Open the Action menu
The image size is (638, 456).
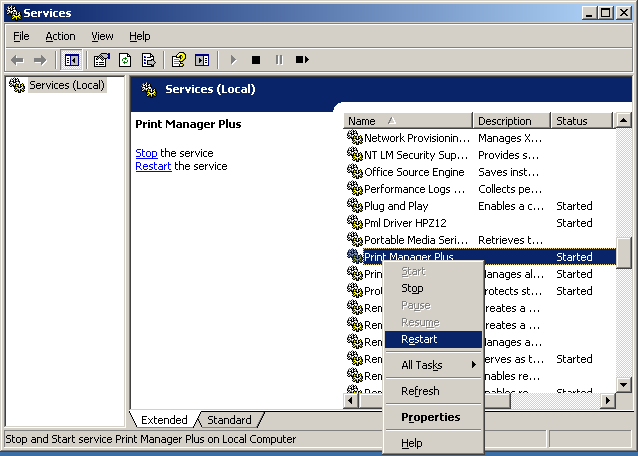(x=60, y=36)
